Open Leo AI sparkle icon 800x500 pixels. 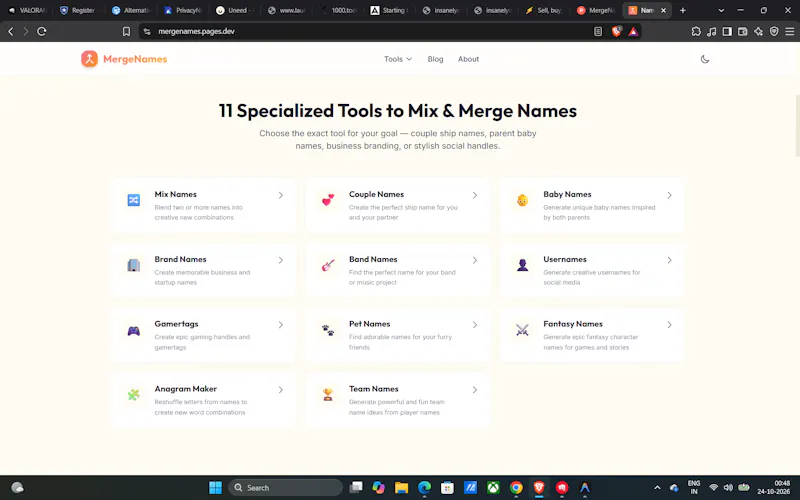759,31
